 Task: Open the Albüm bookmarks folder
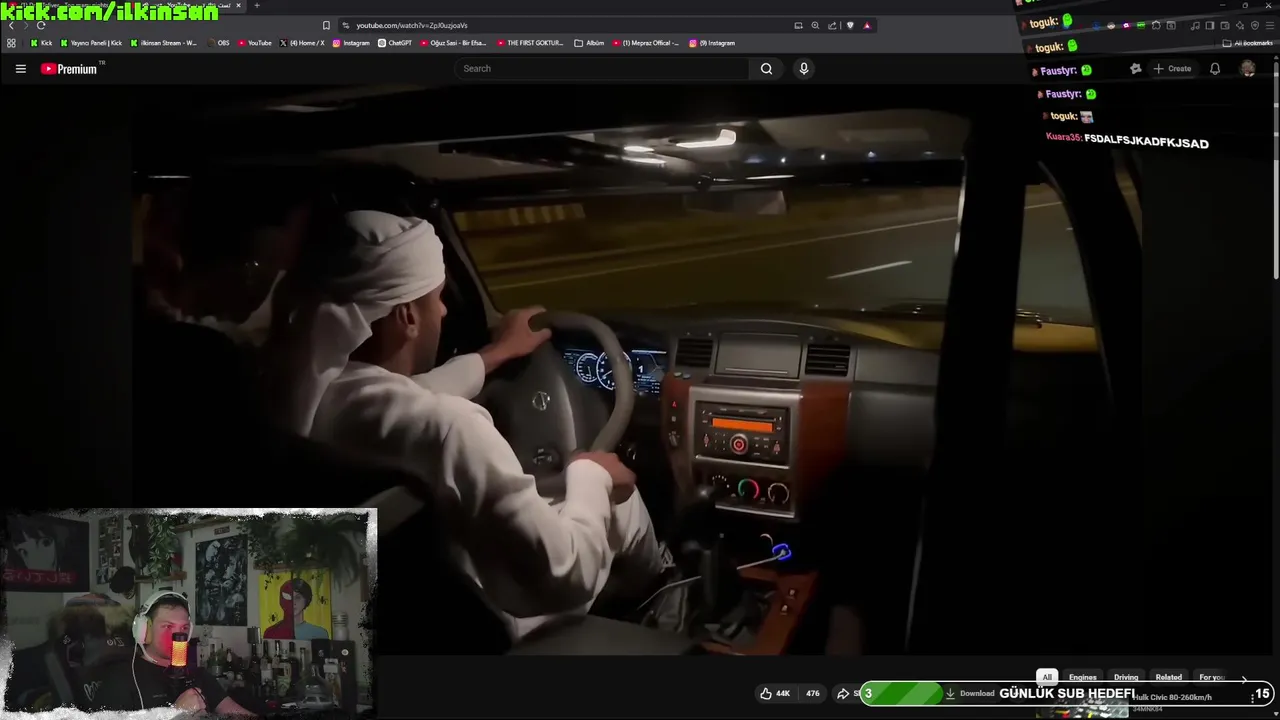590,43
